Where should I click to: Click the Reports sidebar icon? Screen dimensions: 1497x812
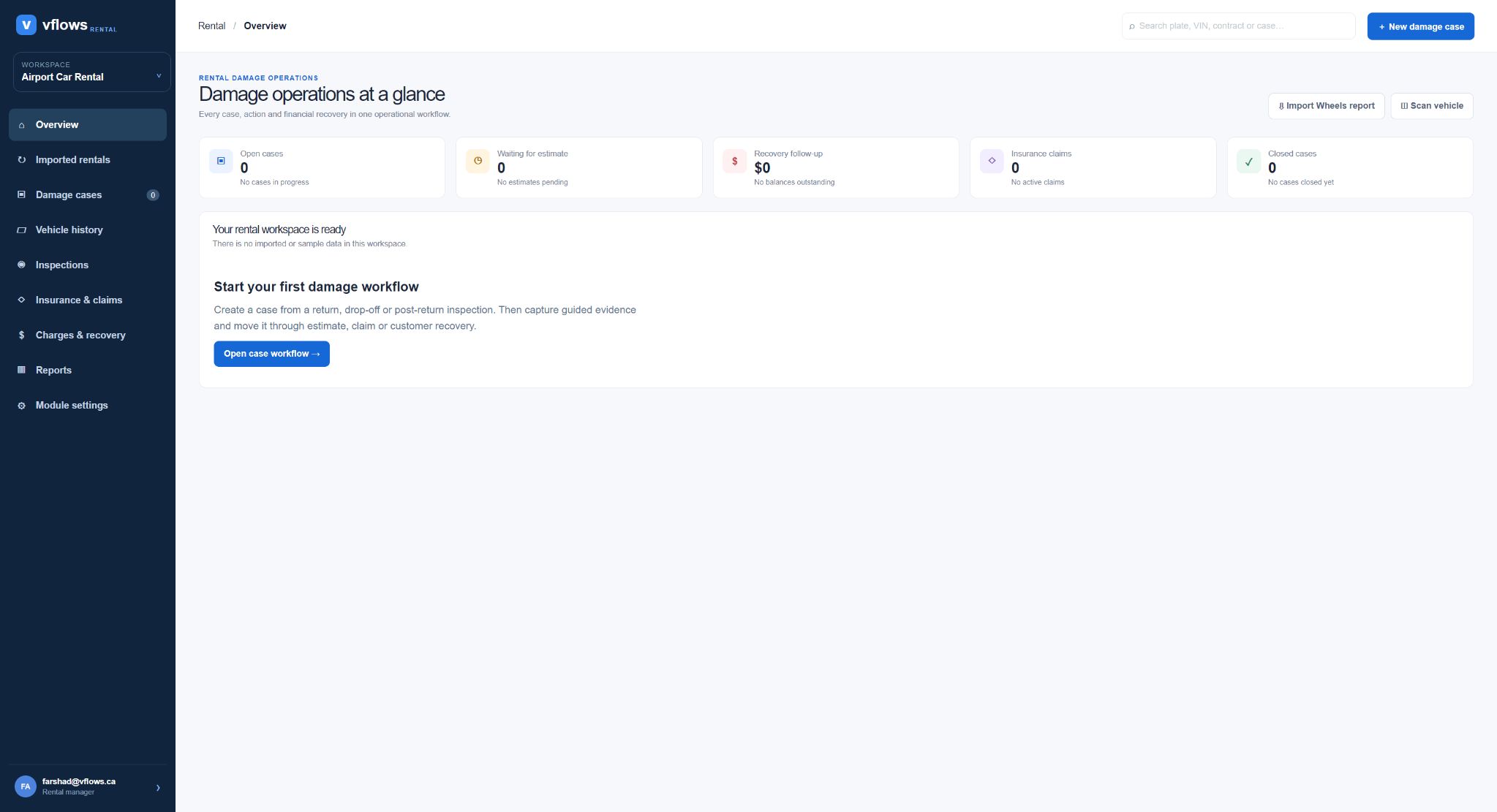pyautogui.click(x=21, y=370)
